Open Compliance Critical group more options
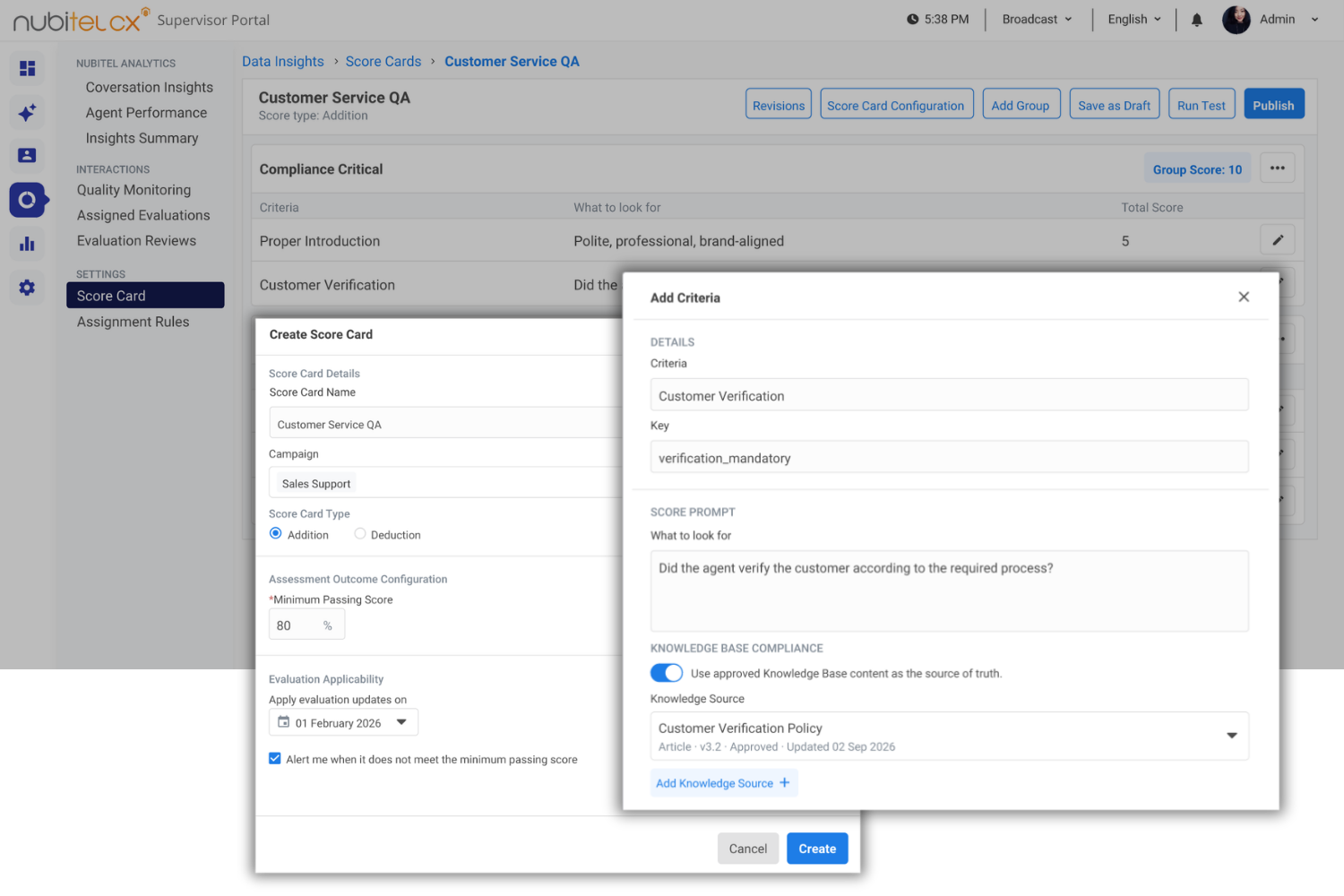This screenshot has width=1344, height=896. [x=1278, y=168]
